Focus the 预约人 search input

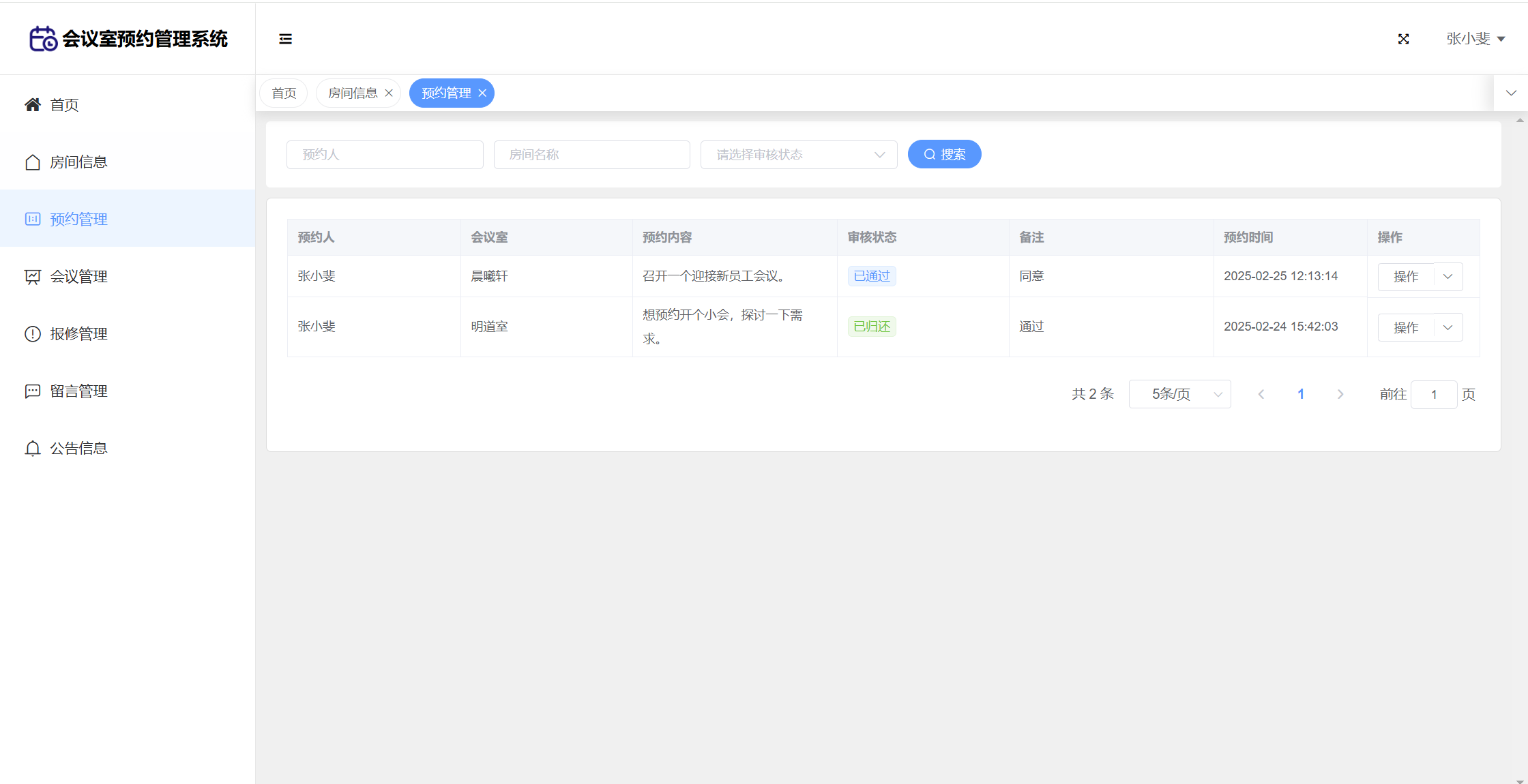coord(385,155)
